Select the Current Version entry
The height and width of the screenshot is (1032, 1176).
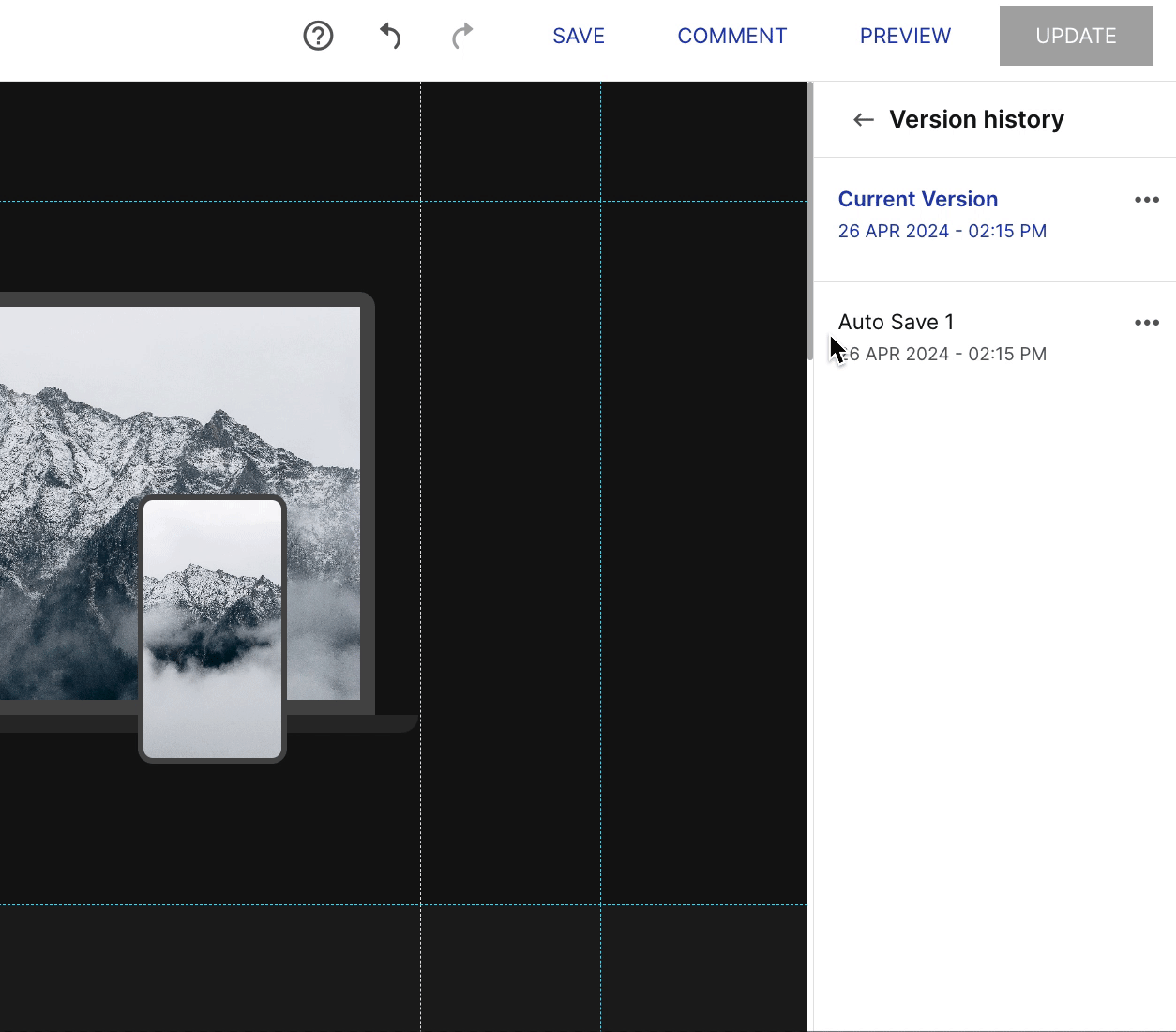(x=918, y=199)
